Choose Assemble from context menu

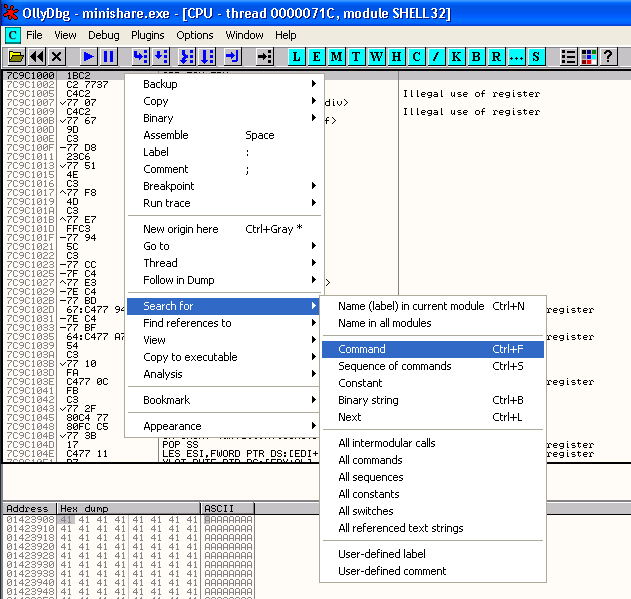[x=225, y=135]
